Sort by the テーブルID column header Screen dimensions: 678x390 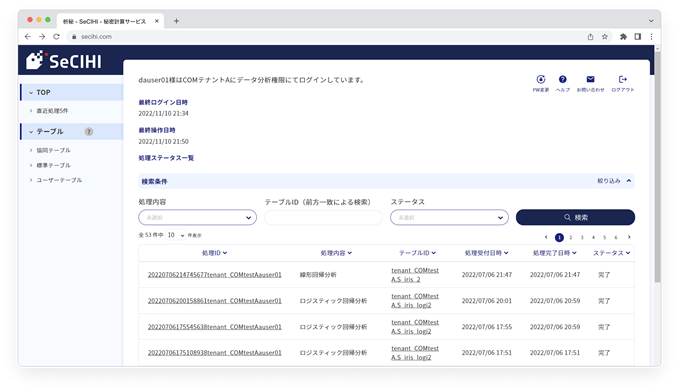pos(417,253)
